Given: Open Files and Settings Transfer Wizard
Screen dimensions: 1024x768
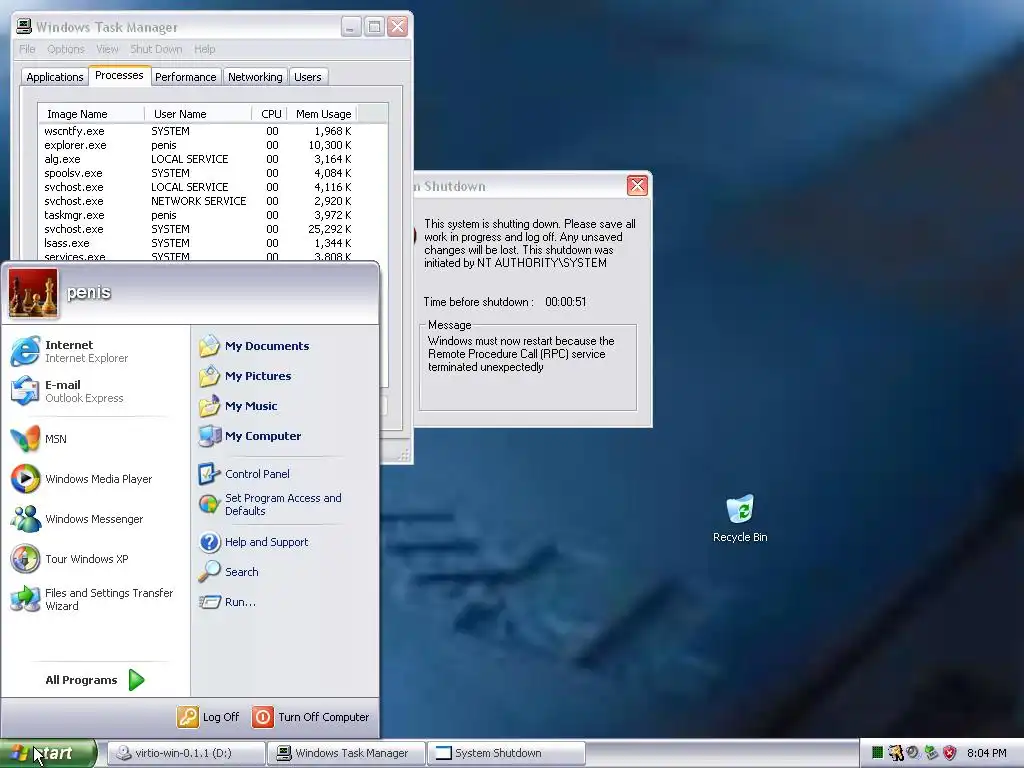Looking at the screenshot, I should tap(92, 599).
